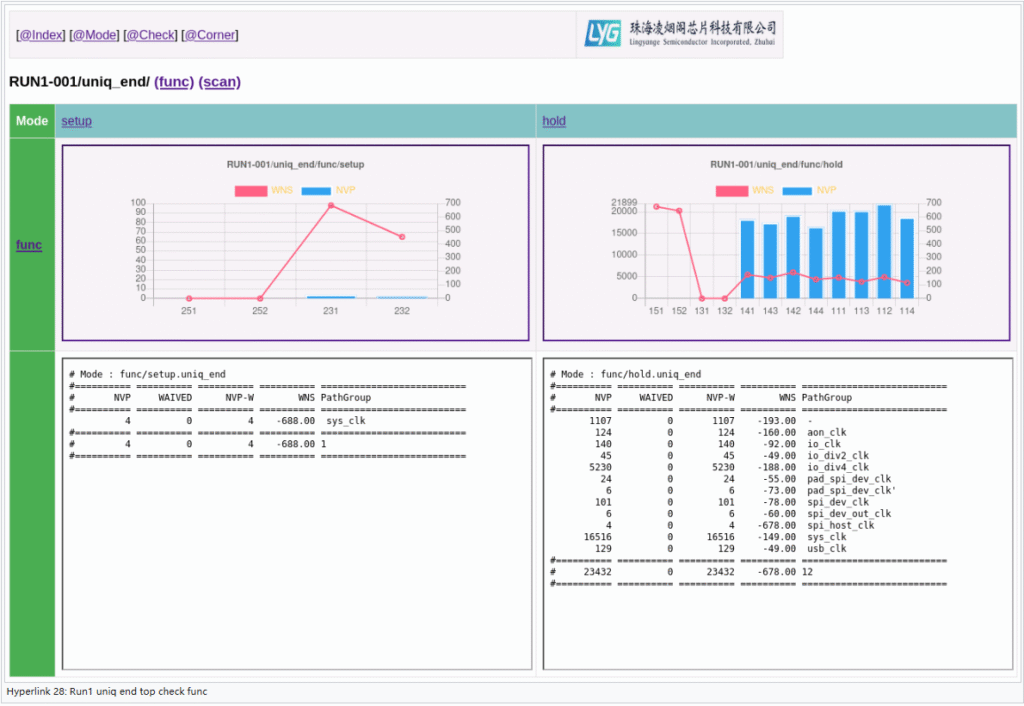Open the (func) link in the heading
The width and height of the screenshot is (1024, 706).
click(x=174, y=82)
